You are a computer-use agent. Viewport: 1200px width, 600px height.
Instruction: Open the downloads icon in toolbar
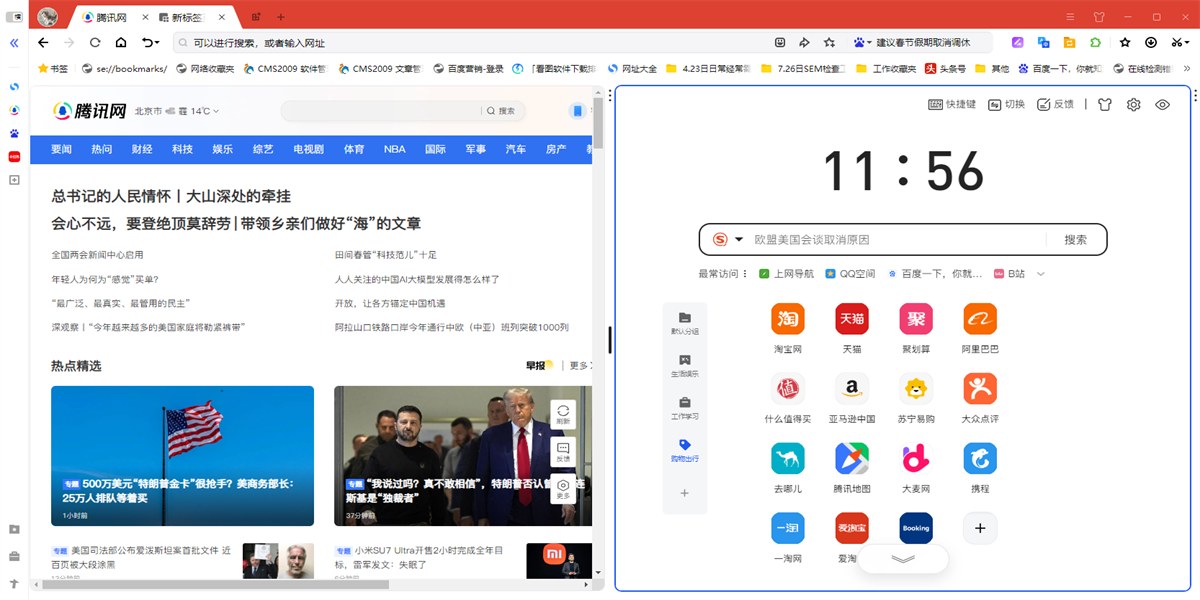1150,43
